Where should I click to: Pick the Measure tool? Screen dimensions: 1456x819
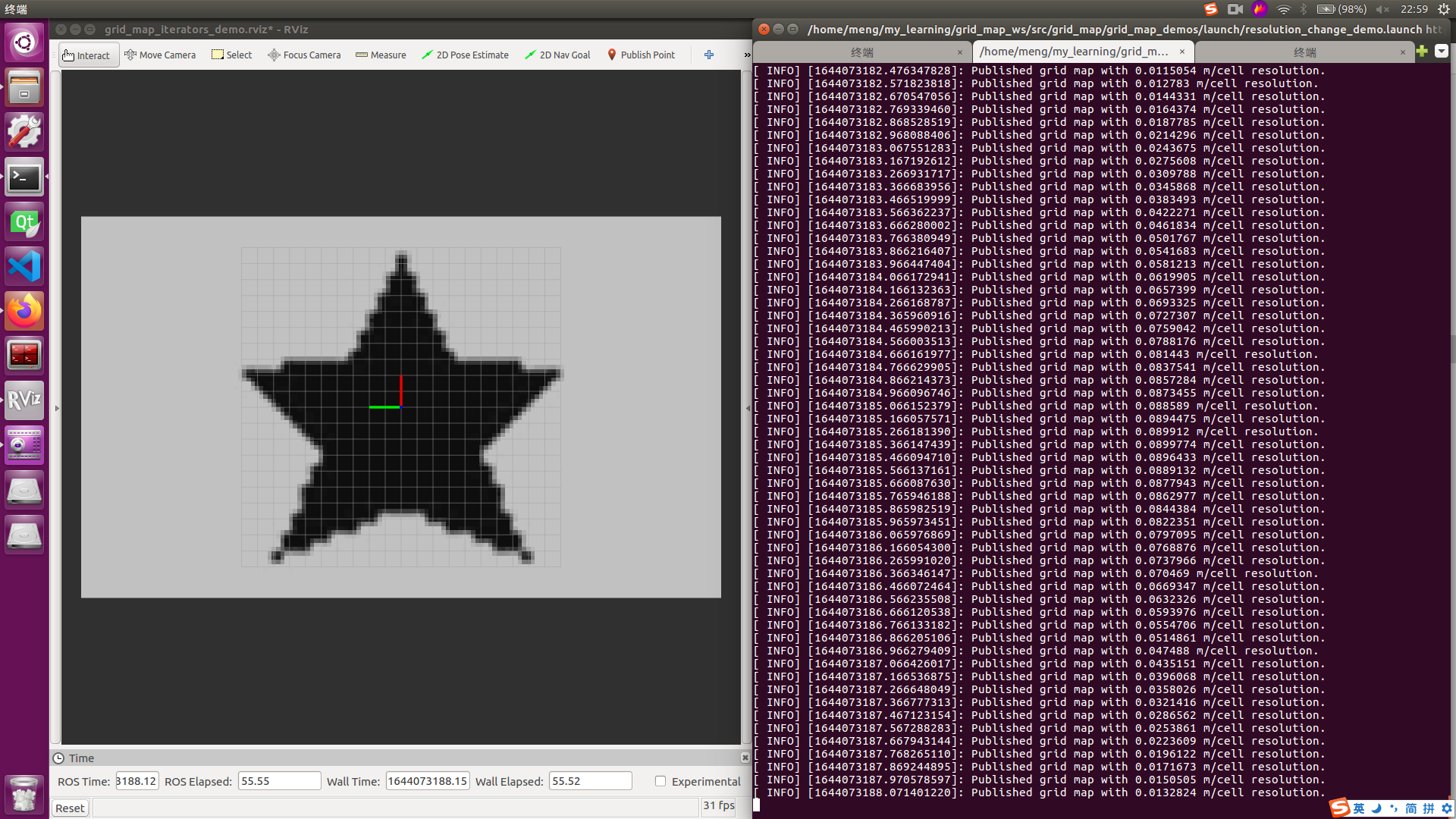point(381,55)
